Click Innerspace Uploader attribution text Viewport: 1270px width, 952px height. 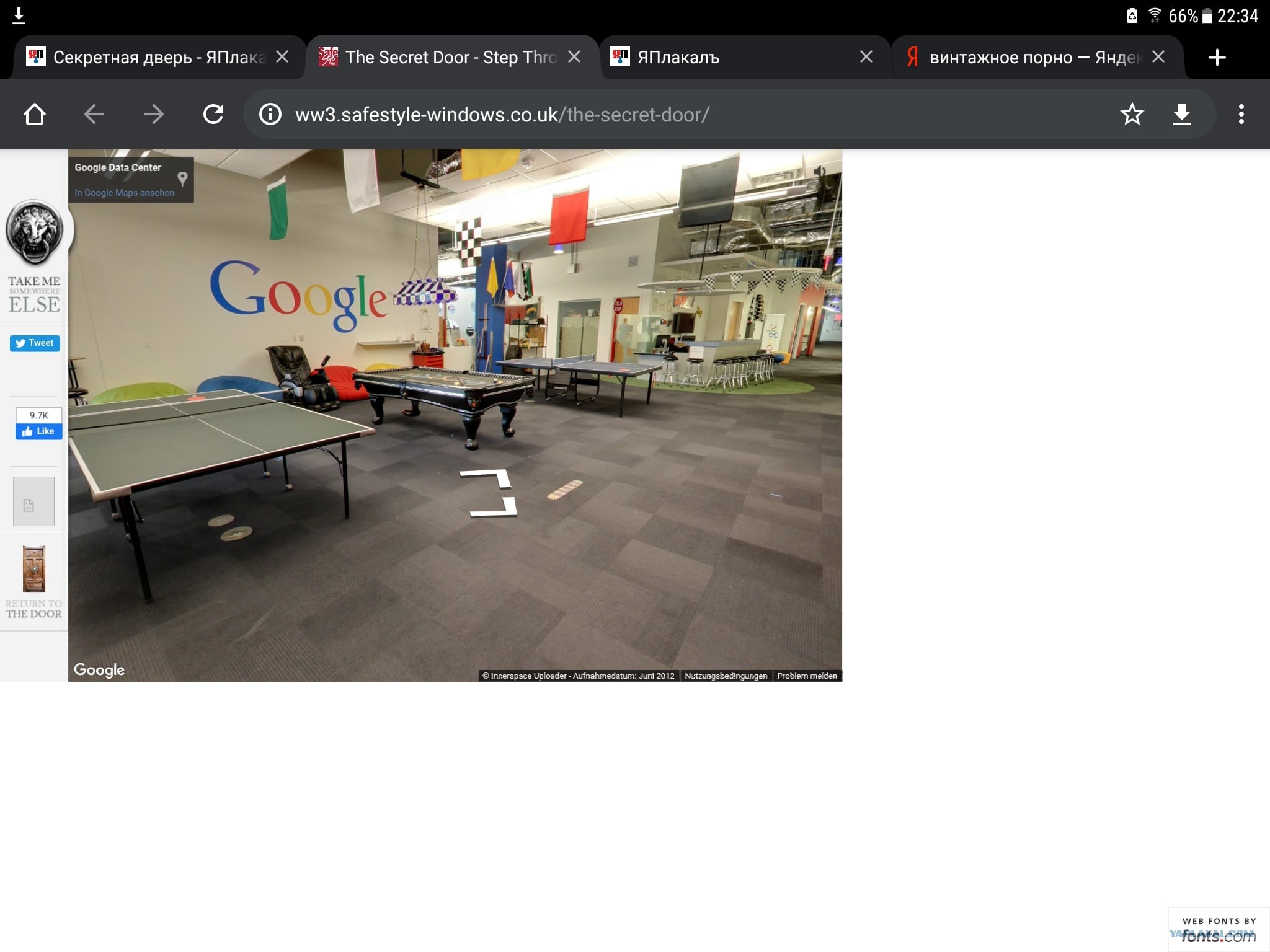579,676
